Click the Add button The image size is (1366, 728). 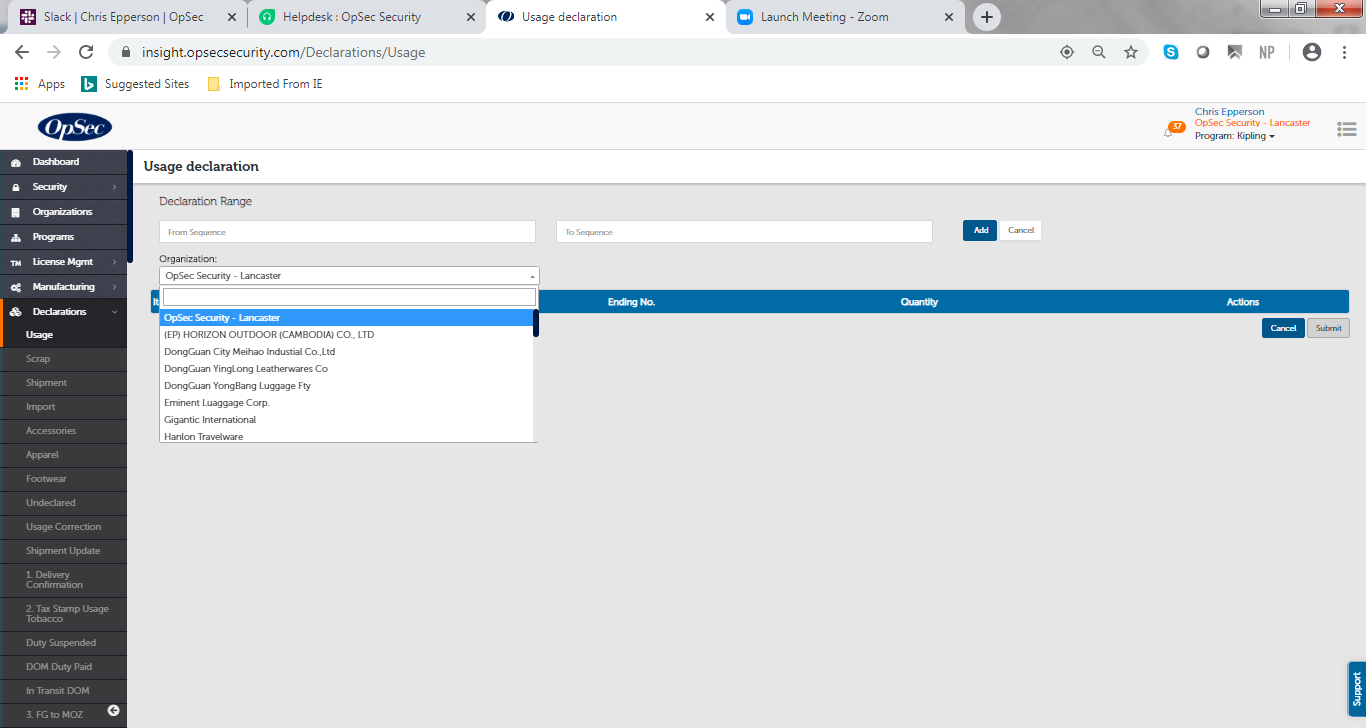coord(980,230)
